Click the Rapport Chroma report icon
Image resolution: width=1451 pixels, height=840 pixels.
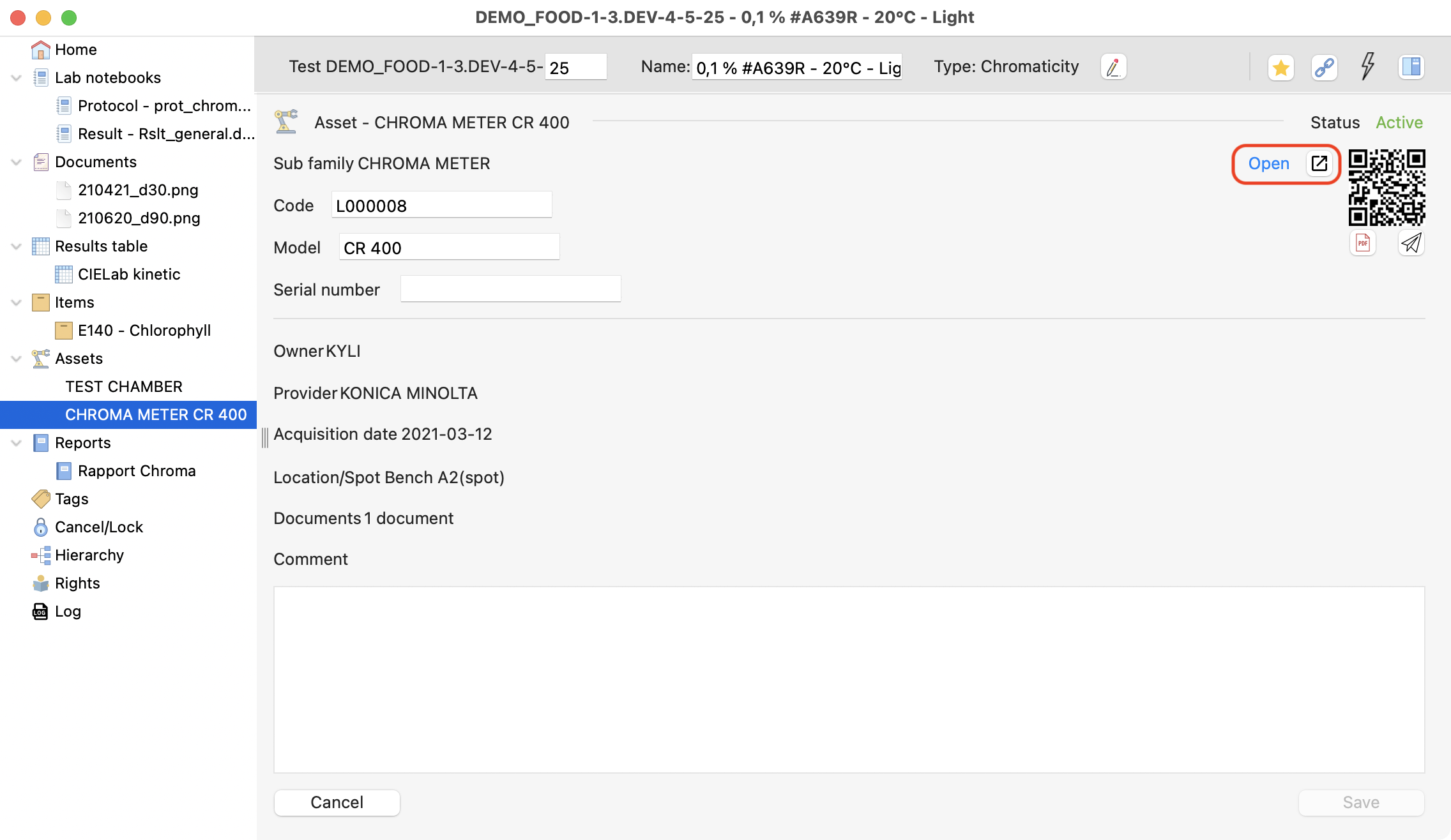(63, 471)
